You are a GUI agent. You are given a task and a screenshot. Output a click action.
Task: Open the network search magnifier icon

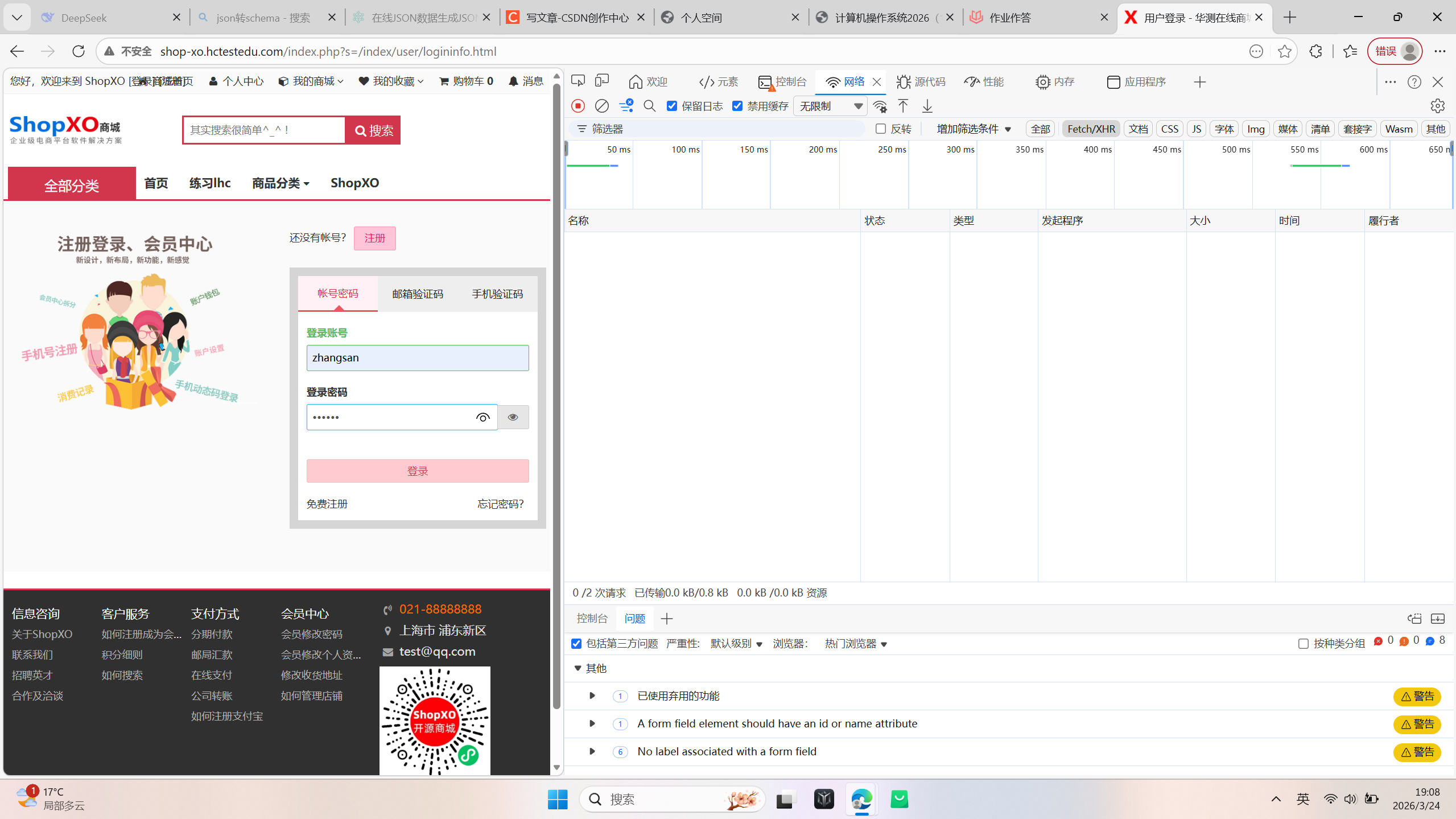[649, 106]
